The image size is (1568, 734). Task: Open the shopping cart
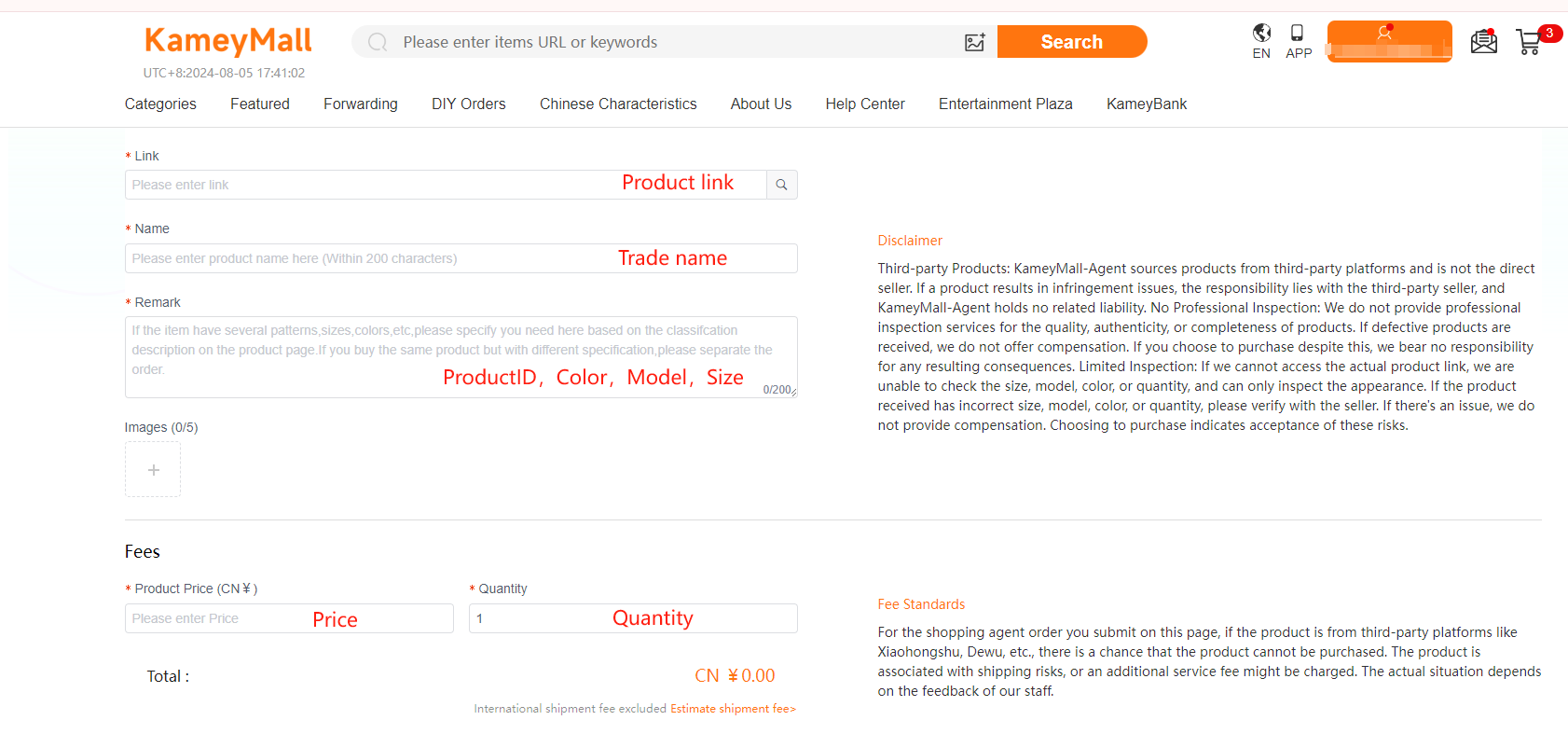[x=1530, y=41]
